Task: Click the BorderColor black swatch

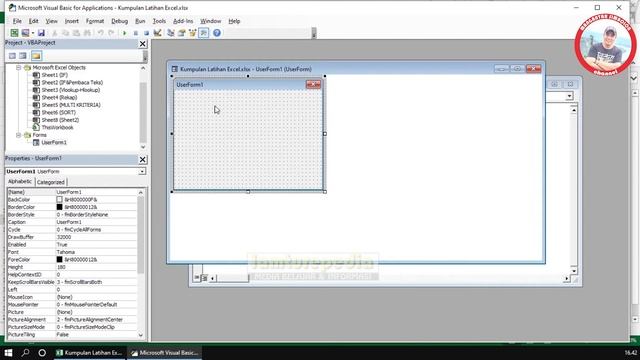Action: (60, 207)
